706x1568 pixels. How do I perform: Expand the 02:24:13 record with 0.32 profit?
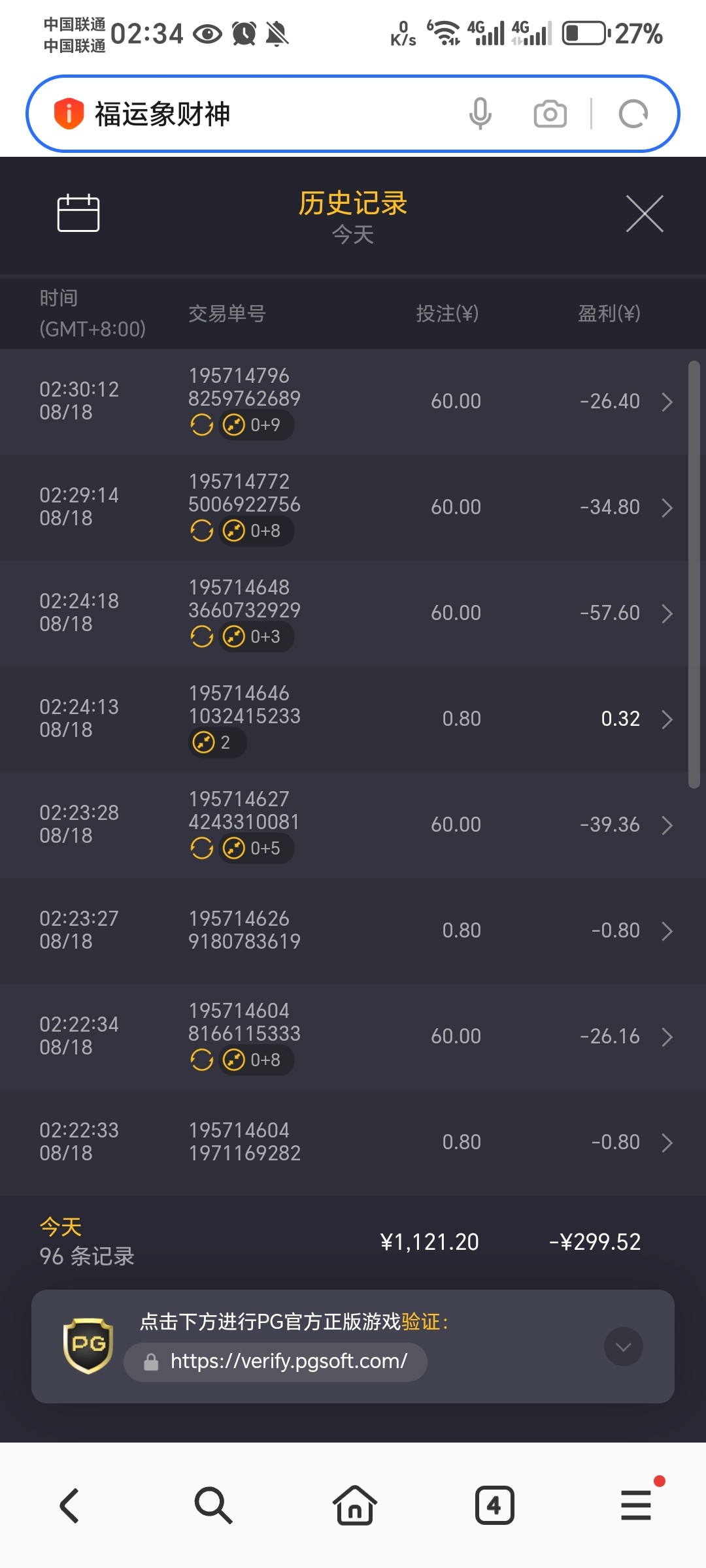tap(667, 719)
